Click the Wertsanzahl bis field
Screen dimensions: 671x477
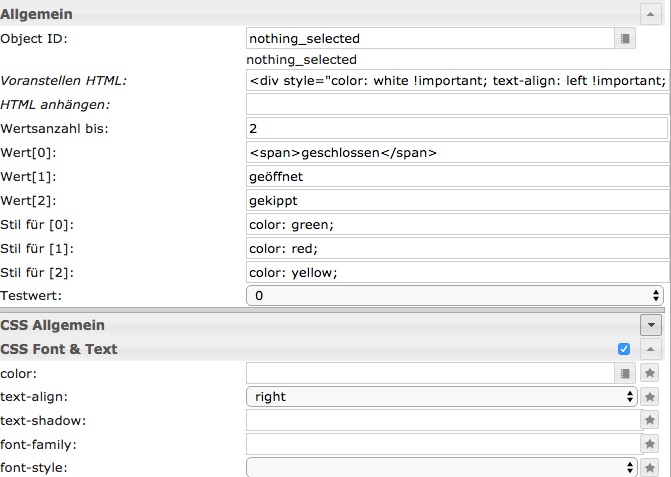tap(456, 129)
